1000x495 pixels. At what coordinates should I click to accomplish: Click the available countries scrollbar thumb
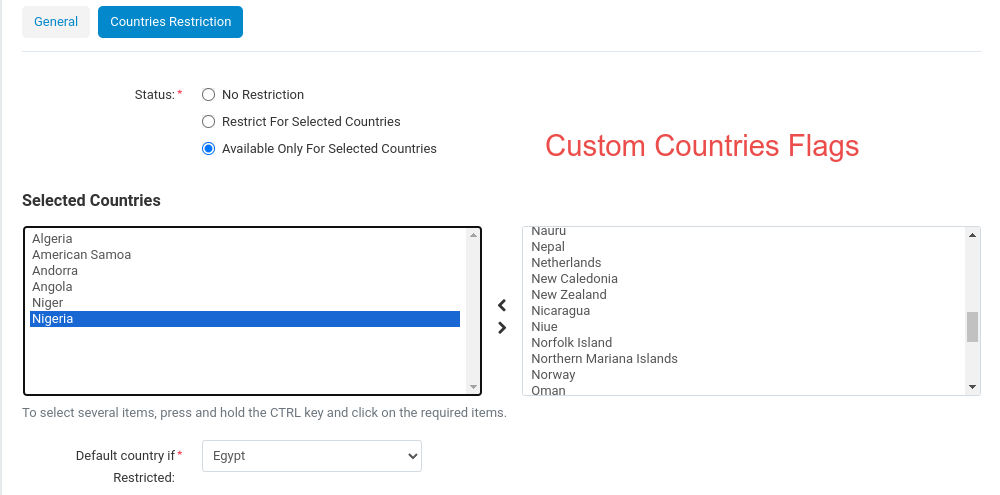pos(972,327)
